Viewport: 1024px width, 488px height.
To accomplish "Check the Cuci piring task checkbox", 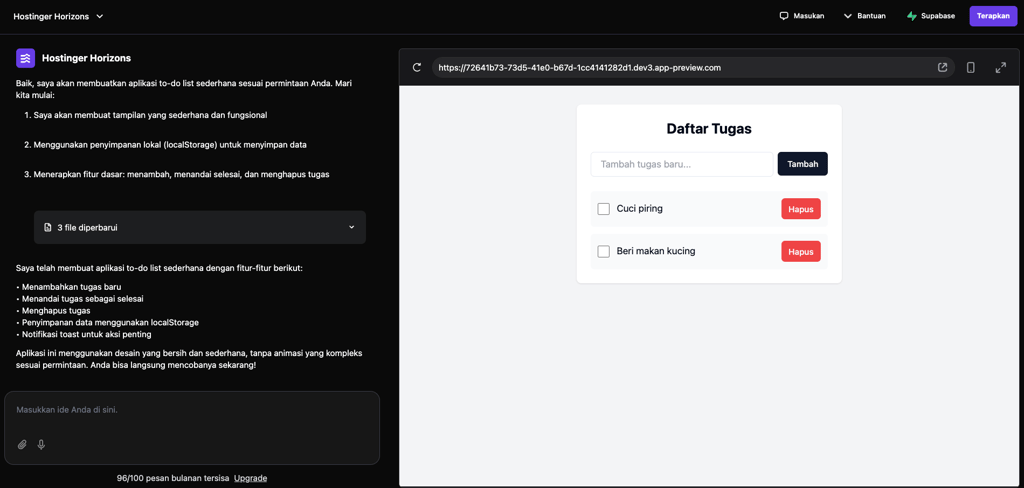I will 603,209.
